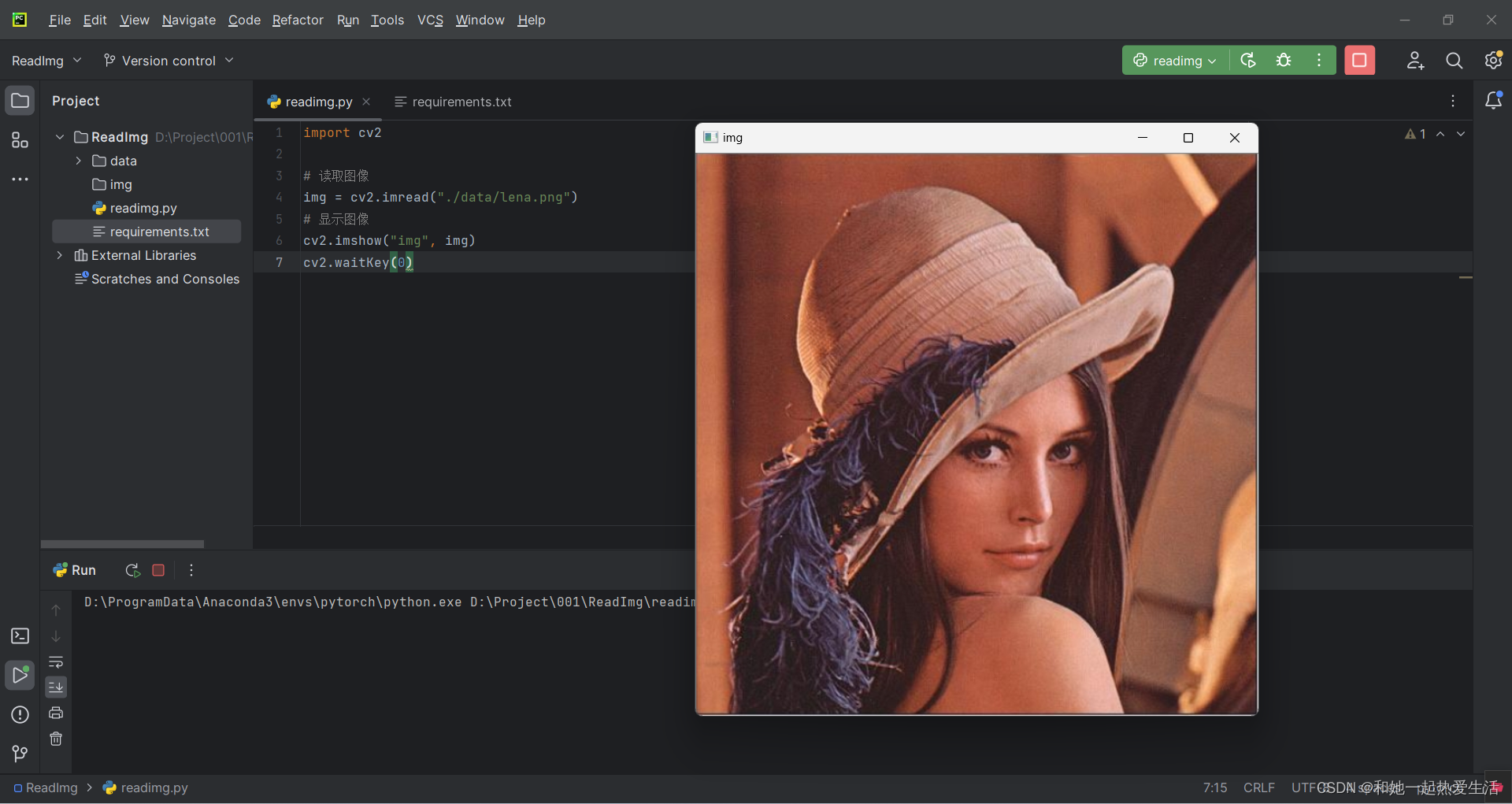Open the Git tool window icon

[20, 754]
